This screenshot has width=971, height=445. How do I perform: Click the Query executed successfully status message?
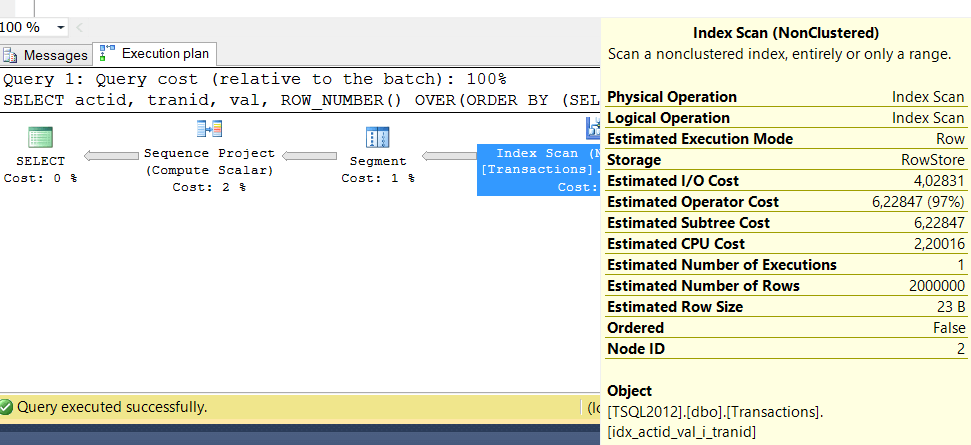112,407
